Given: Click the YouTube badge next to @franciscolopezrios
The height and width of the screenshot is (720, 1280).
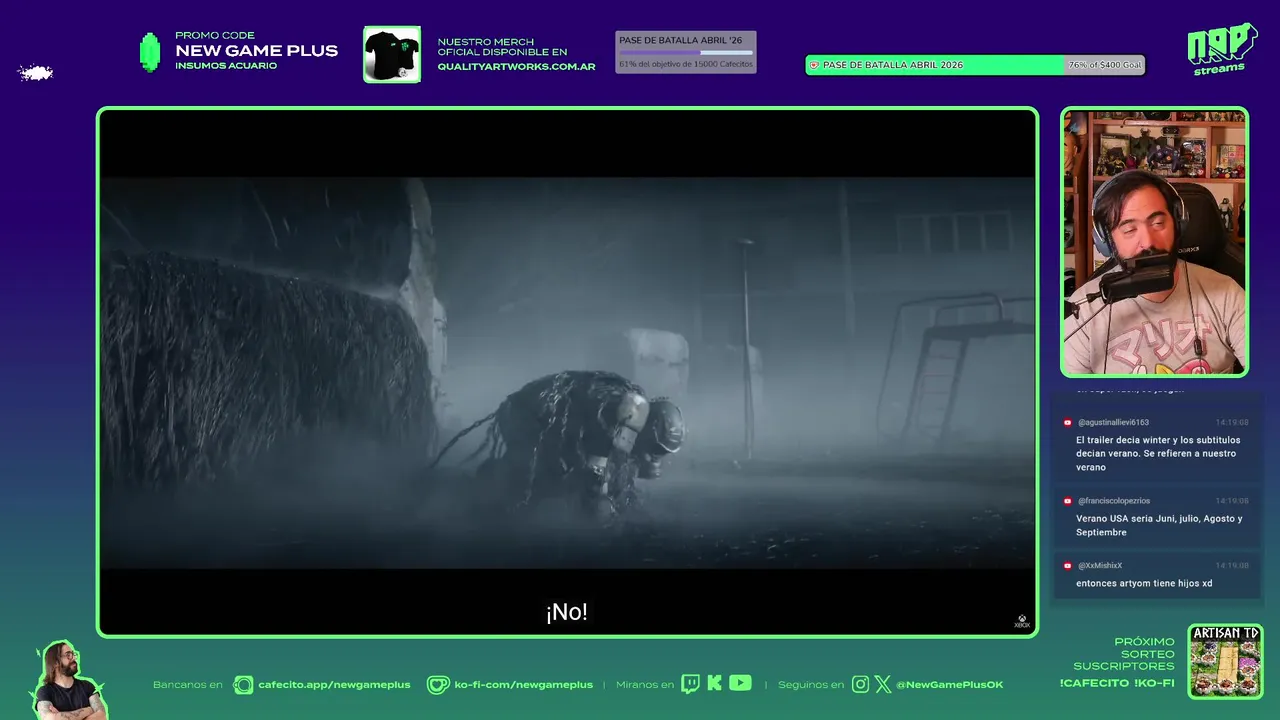Looking at the screenshot, I should coord(1068,501).
